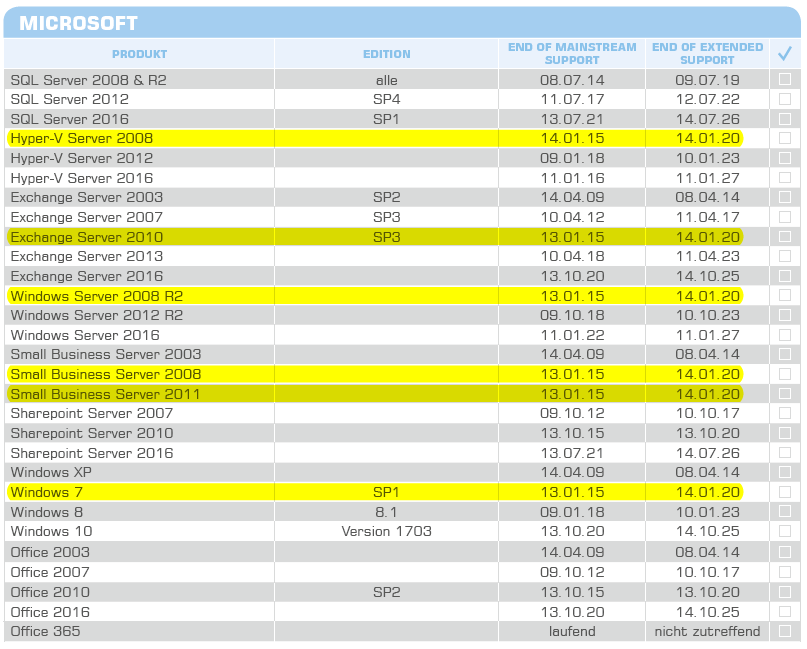Click the Sharepoint Server 2007 product name
The image size is (807, 649).
tap(92, 413)
